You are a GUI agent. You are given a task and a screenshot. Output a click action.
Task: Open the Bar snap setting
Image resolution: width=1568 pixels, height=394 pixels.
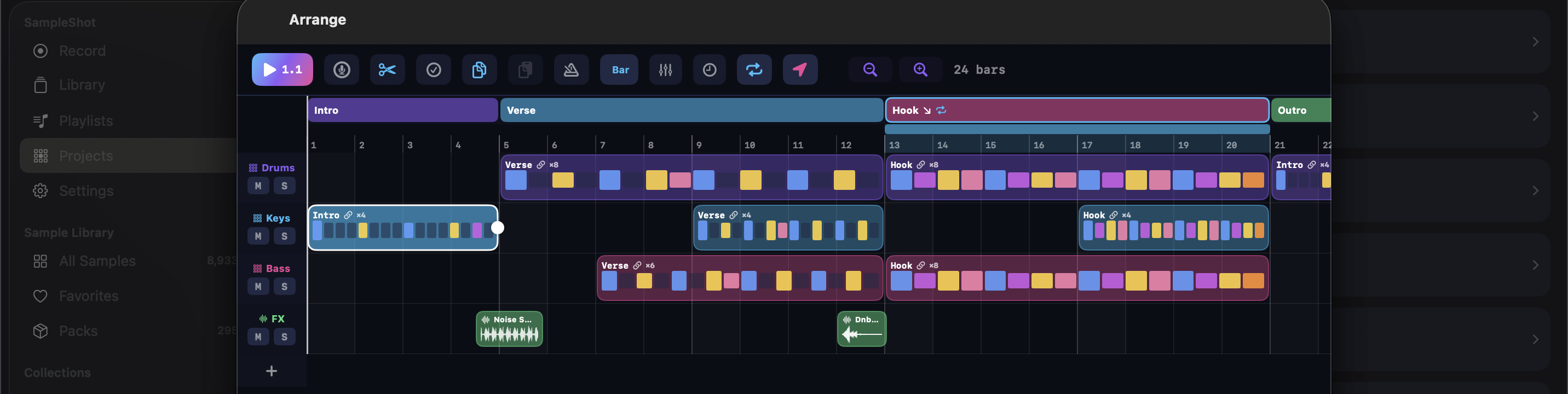click(620, 69)
